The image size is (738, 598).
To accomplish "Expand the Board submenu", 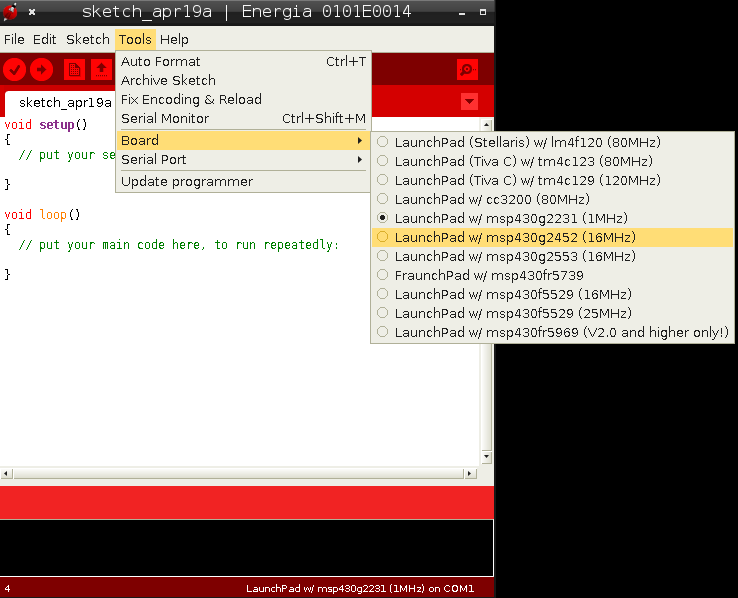I will pyautogui.click(x=243, y=140).
